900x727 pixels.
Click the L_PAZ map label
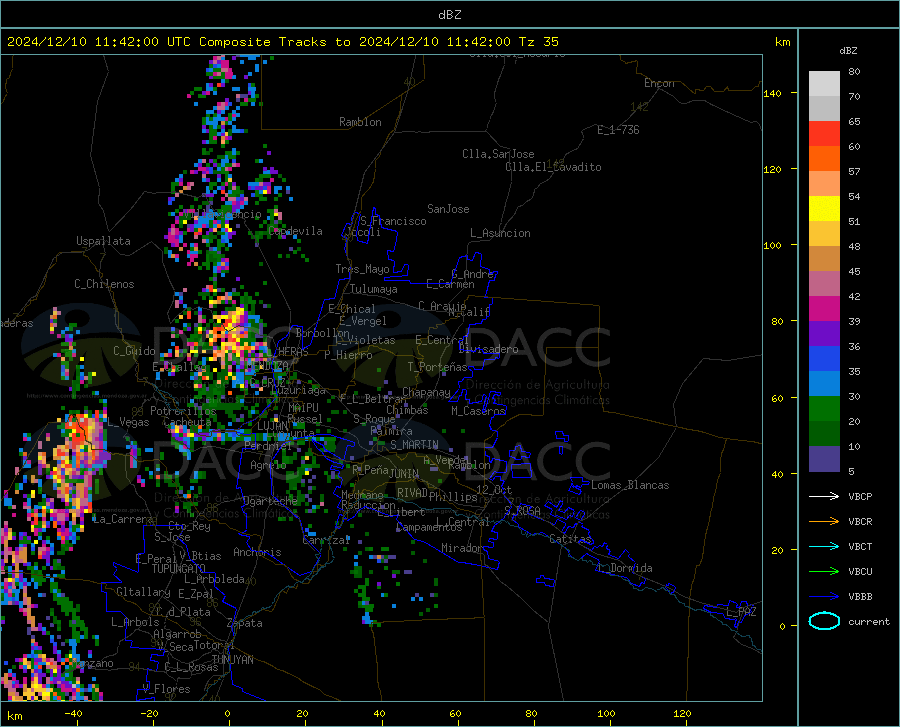point(741,612)
